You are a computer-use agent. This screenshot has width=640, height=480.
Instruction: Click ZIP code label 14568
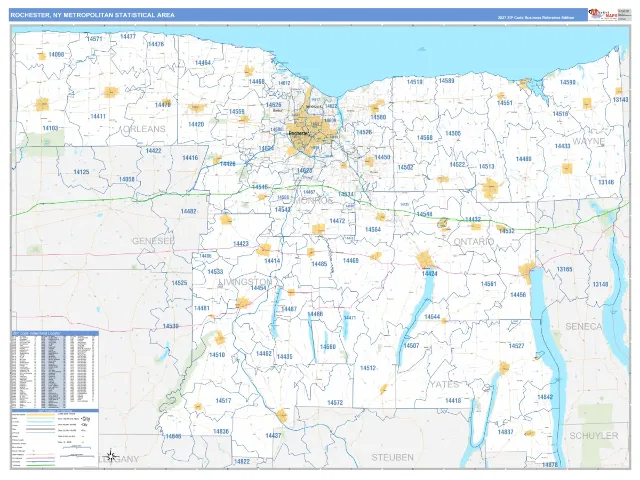(424, 138)
